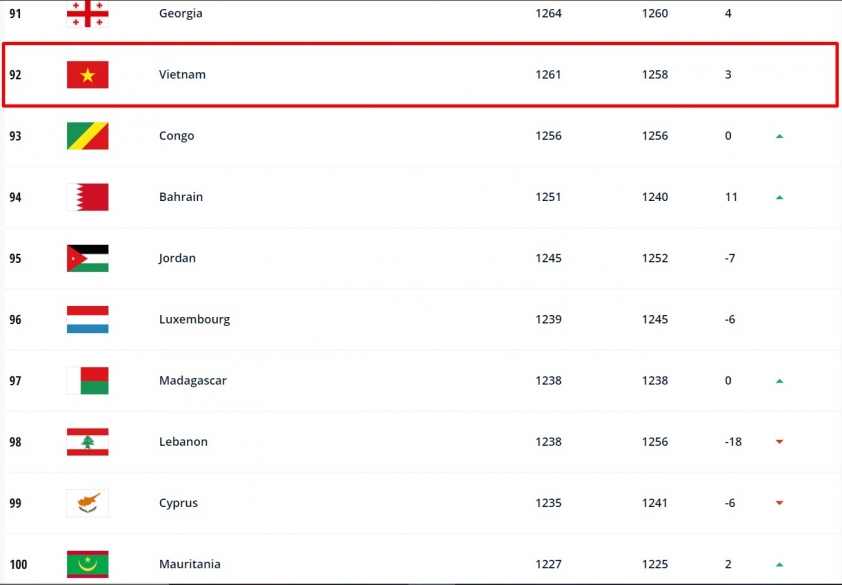Screen dimensions: 842x585
Task: Click rank number 98 for Lebanon
Action: [x=15, y=442]
